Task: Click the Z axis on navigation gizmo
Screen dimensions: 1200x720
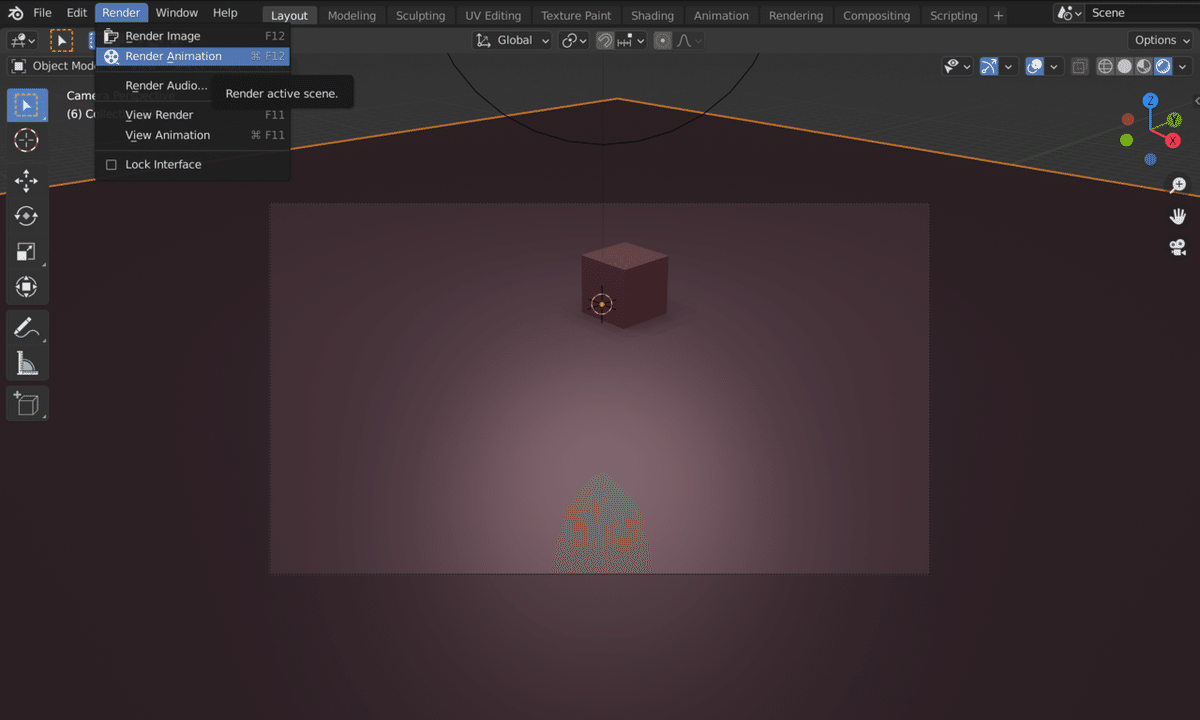Action: pos(1151,101)
